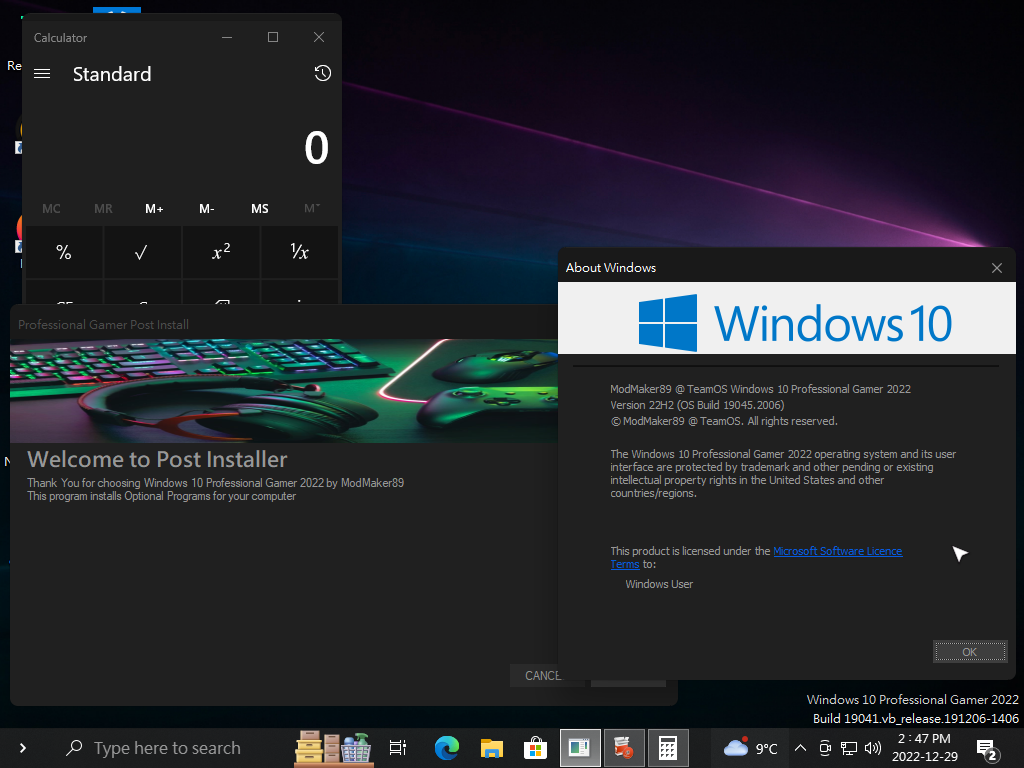Click the taskbar search box
Screen dimensions: 1024x768
[x=167, y=748]
